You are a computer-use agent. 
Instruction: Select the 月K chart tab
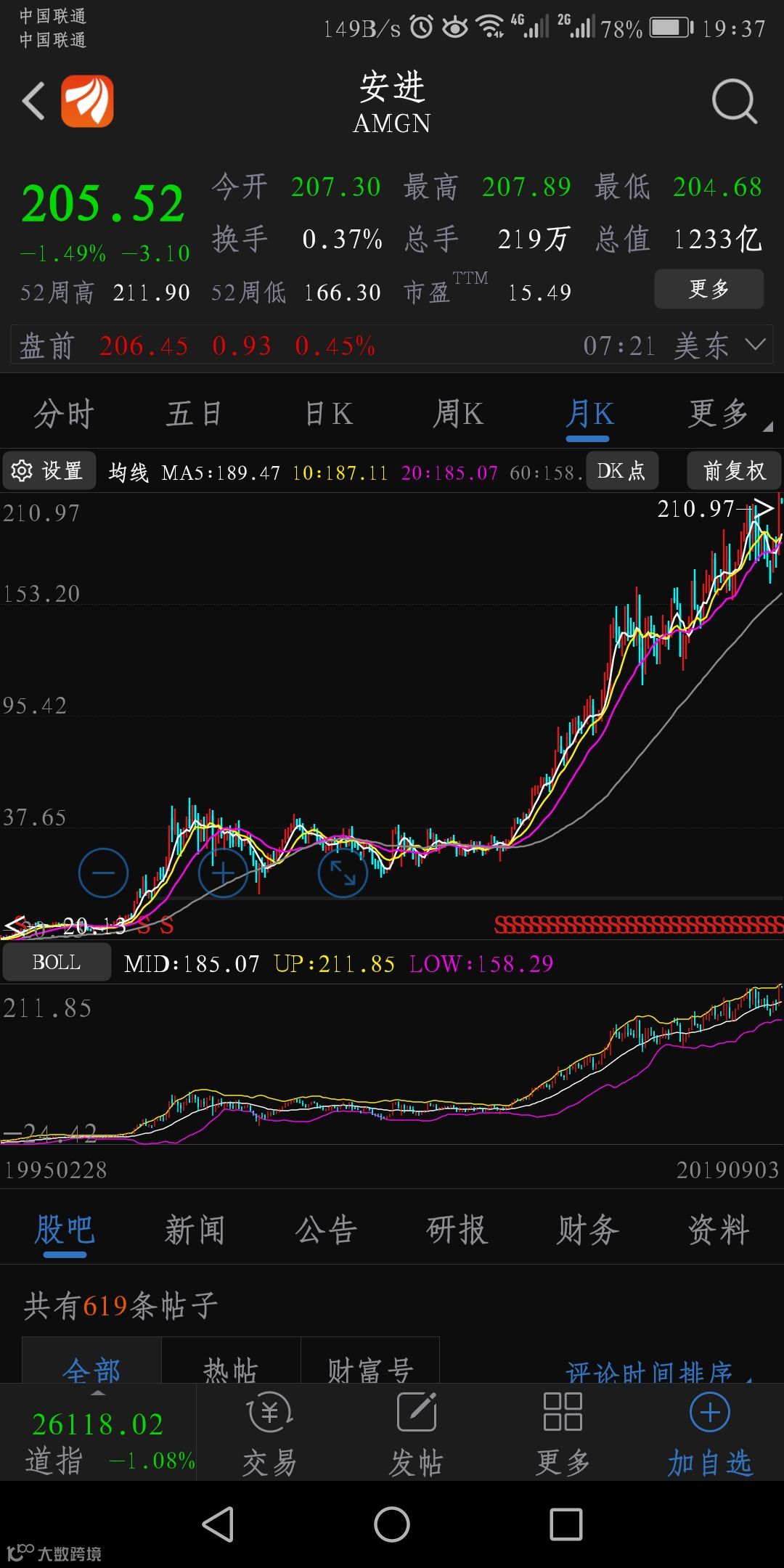coord(589,415)
